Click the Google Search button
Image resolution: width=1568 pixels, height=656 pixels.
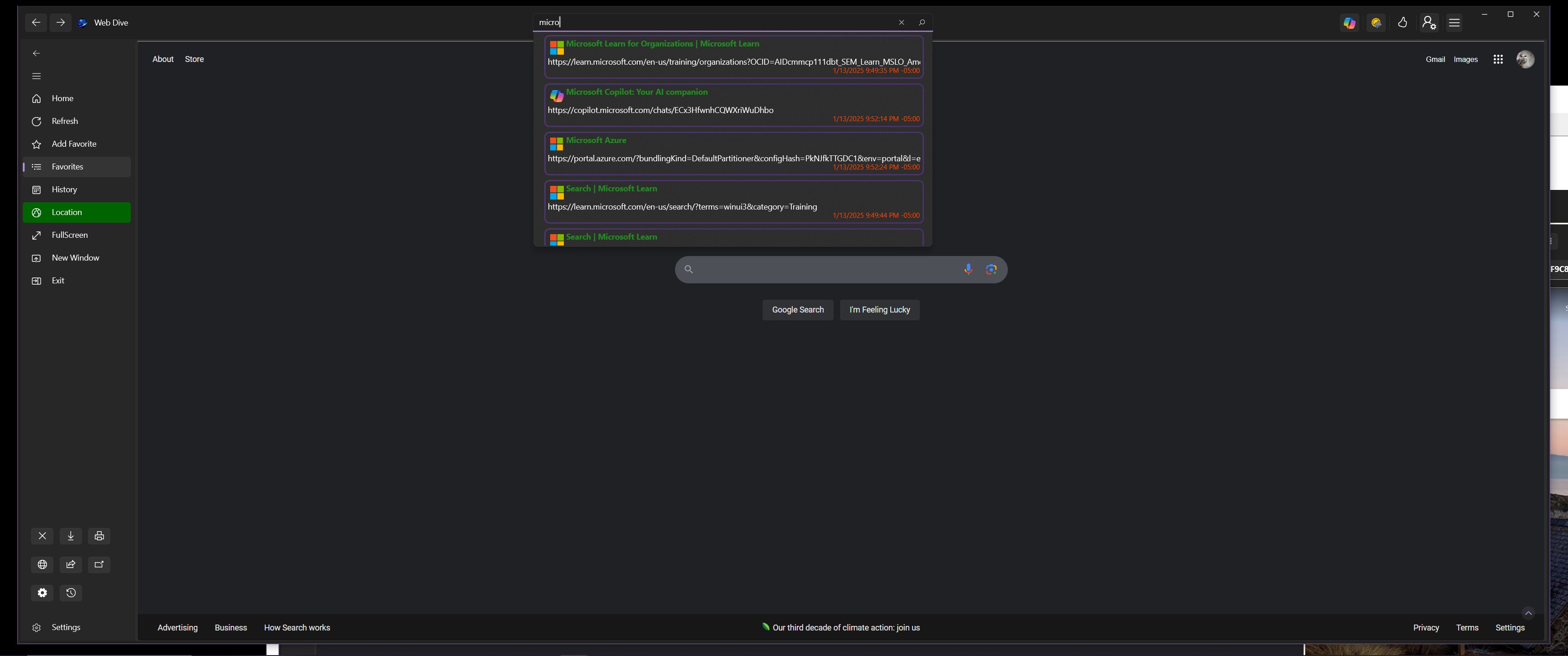point(797,310)
